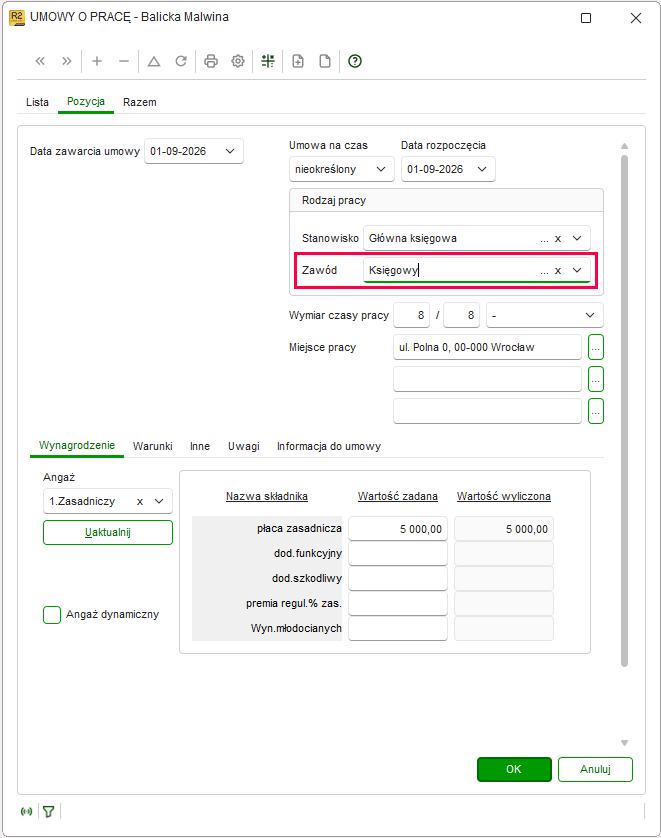Open Data rozpoczęcia date dropdown

482,169
